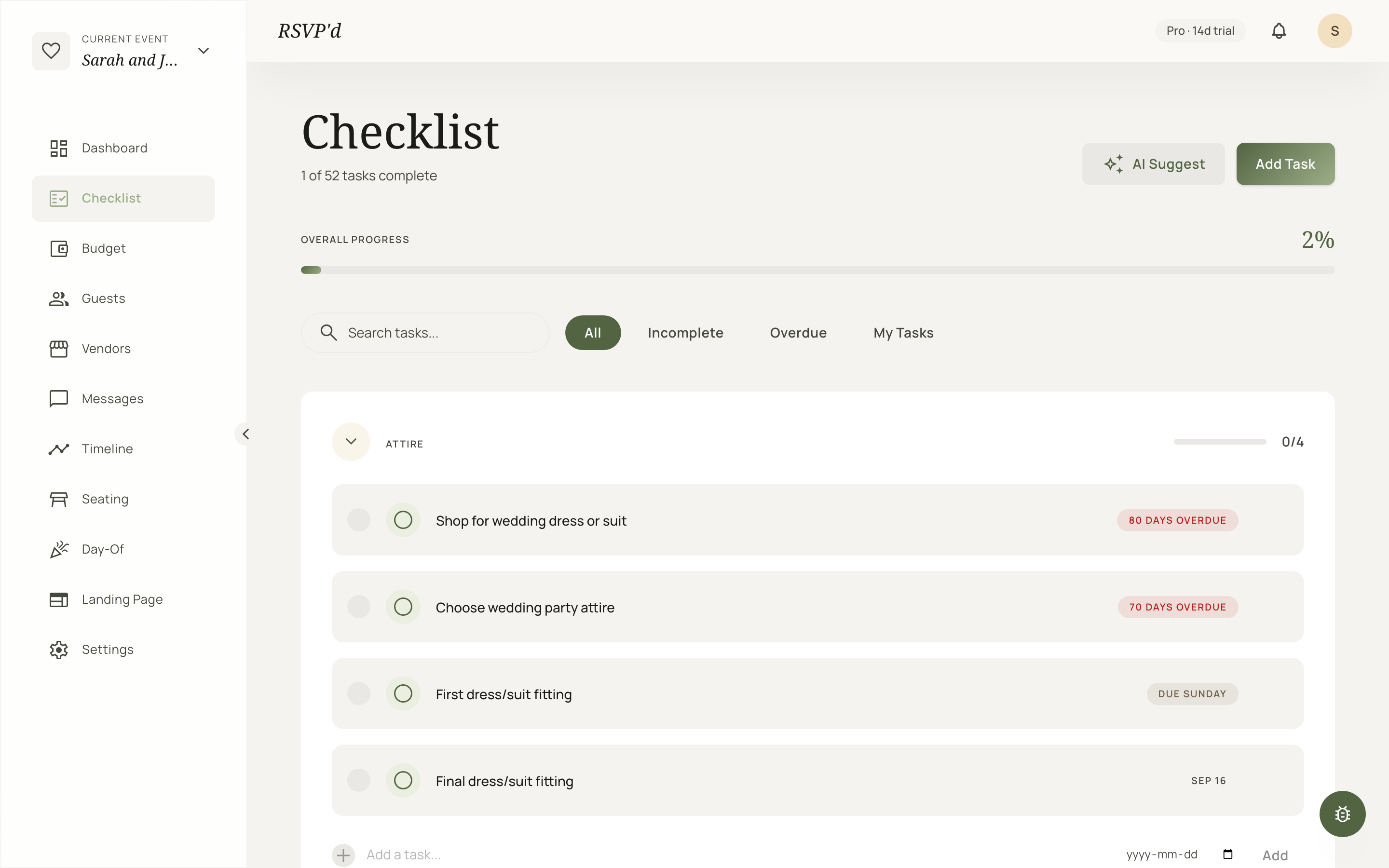Image resolution: width=1389 pixels, height=868 pixels.
Task: Select the My Tasks filter tab
Action: (x=903, y=333)
